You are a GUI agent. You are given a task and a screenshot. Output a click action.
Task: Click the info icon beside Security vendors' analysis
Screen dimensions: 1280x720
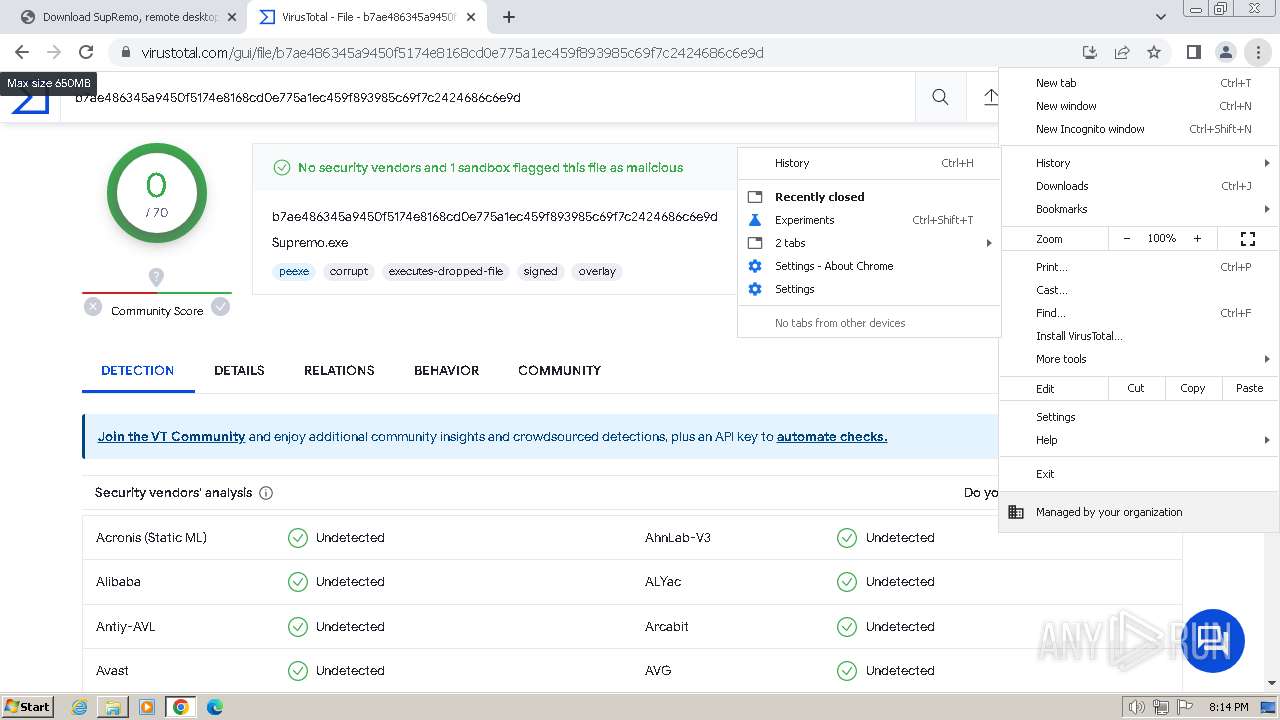point(266,493)
